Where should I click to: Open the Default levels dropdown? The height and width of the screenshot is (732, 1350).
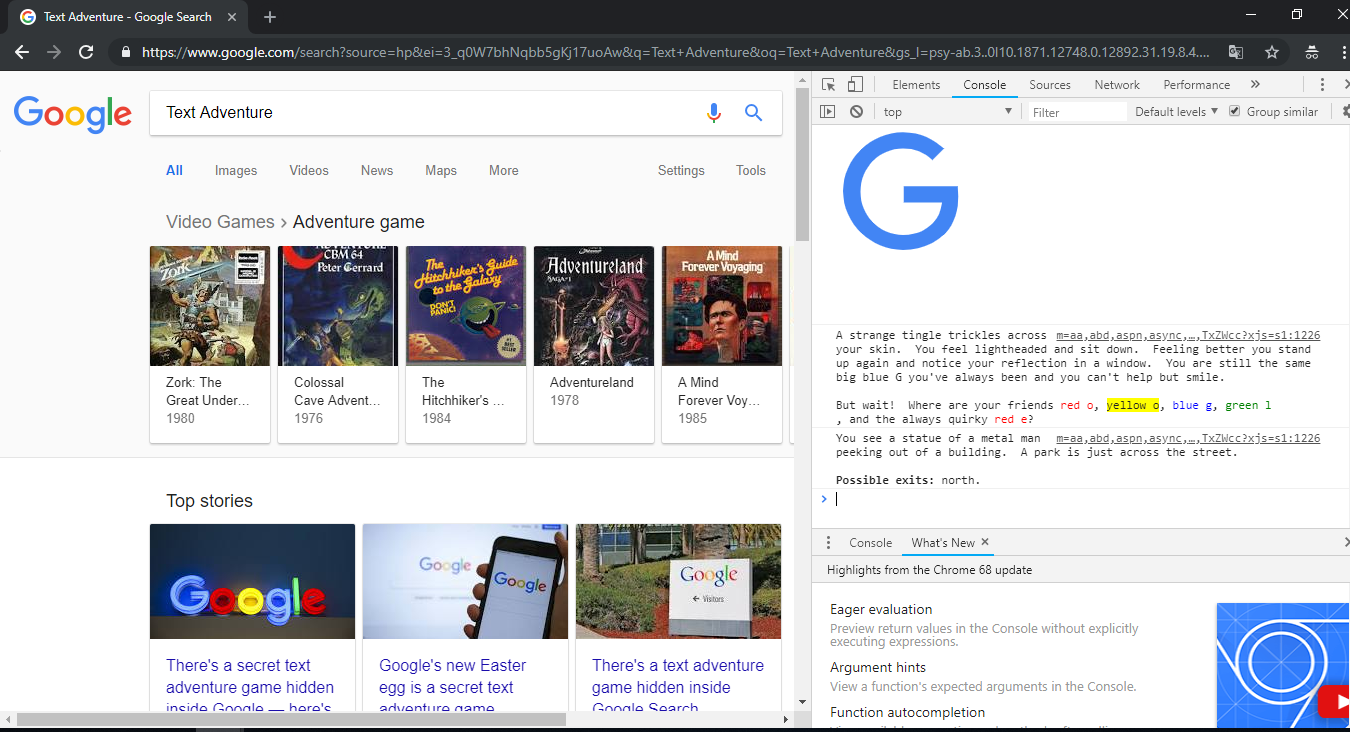[1176, 112]
